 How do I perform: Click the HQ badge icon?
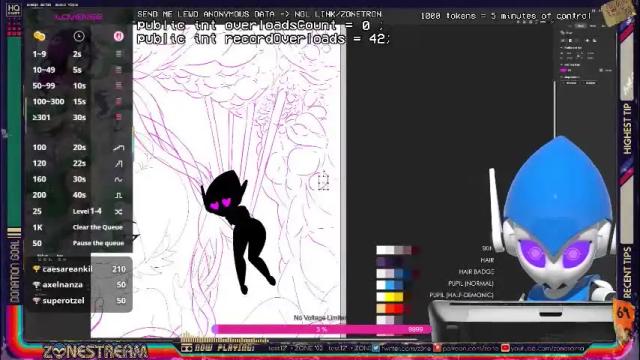click(13, 9)
